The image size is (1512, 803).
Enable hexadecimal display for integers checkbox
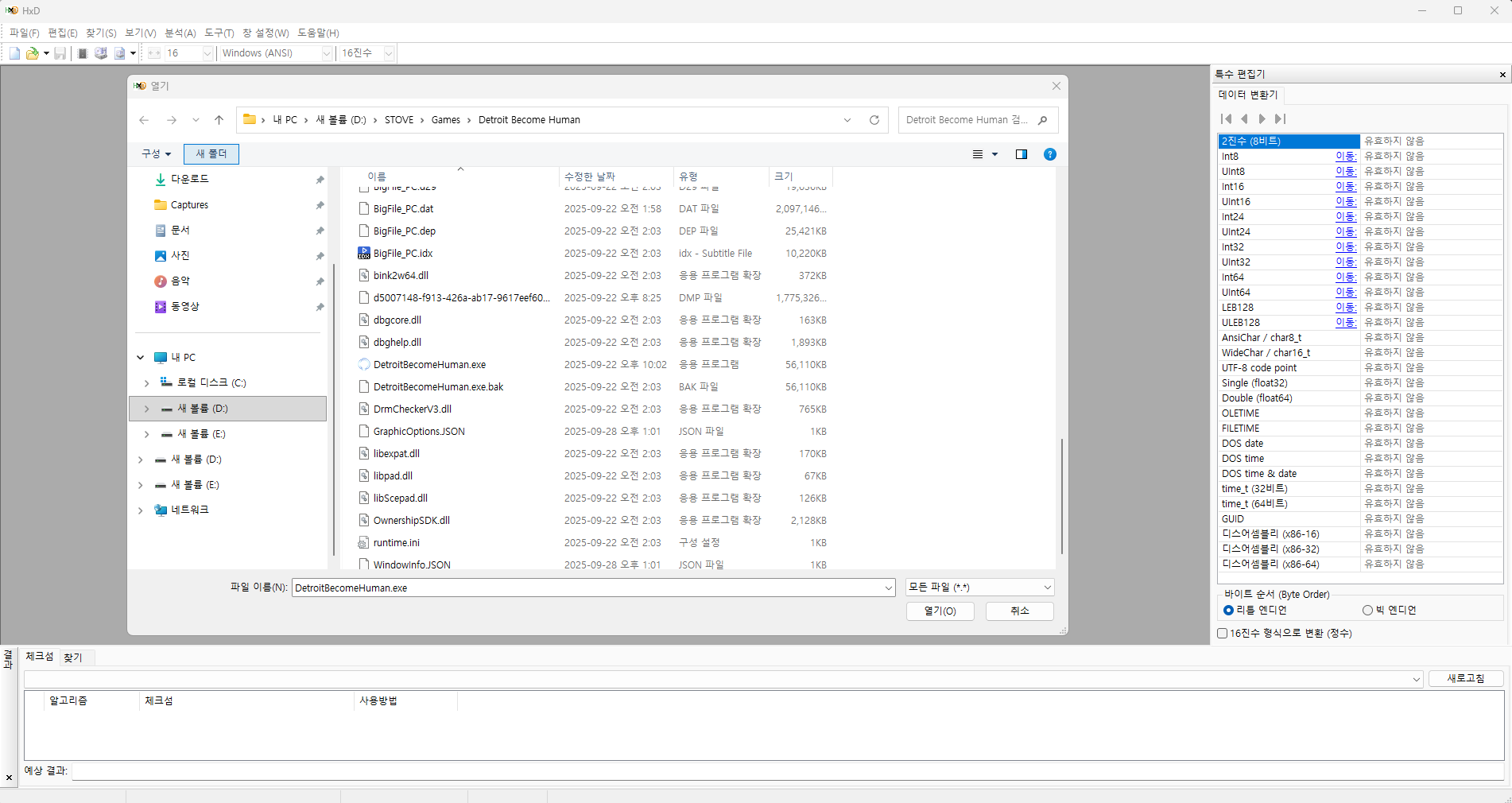pos(1223,634)
